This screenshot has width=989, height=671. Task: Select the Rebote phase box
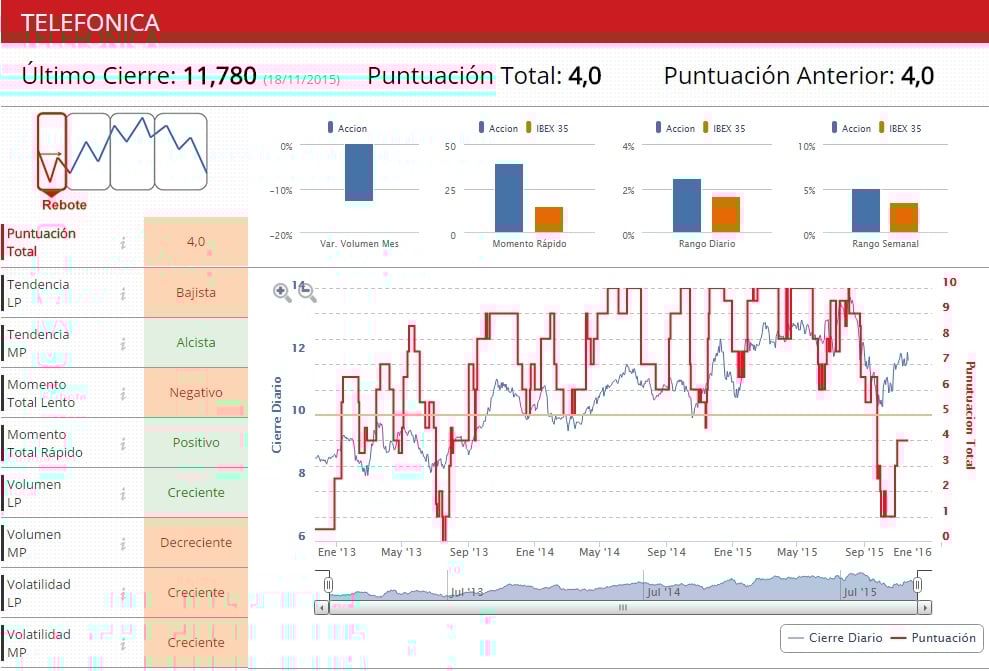point(52,151)
